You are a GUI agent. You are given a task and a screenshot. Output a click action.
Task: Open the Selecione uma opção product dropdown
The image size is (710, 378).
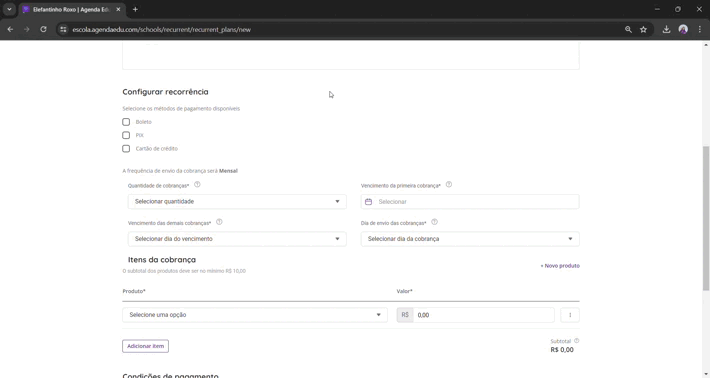pos(254,315)
